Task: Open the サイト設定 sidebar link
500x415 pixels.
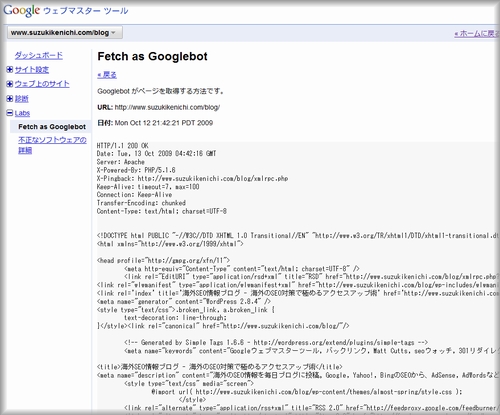Action: click(x=32, y=70)
